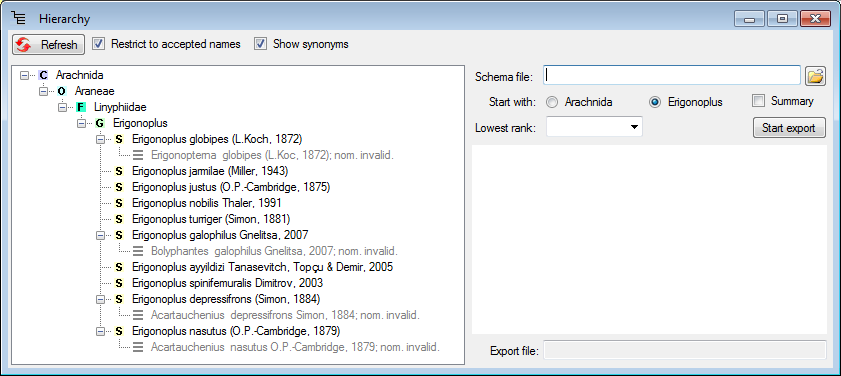
Task: Open schema file browse folder icon
Action: (815, 76)
